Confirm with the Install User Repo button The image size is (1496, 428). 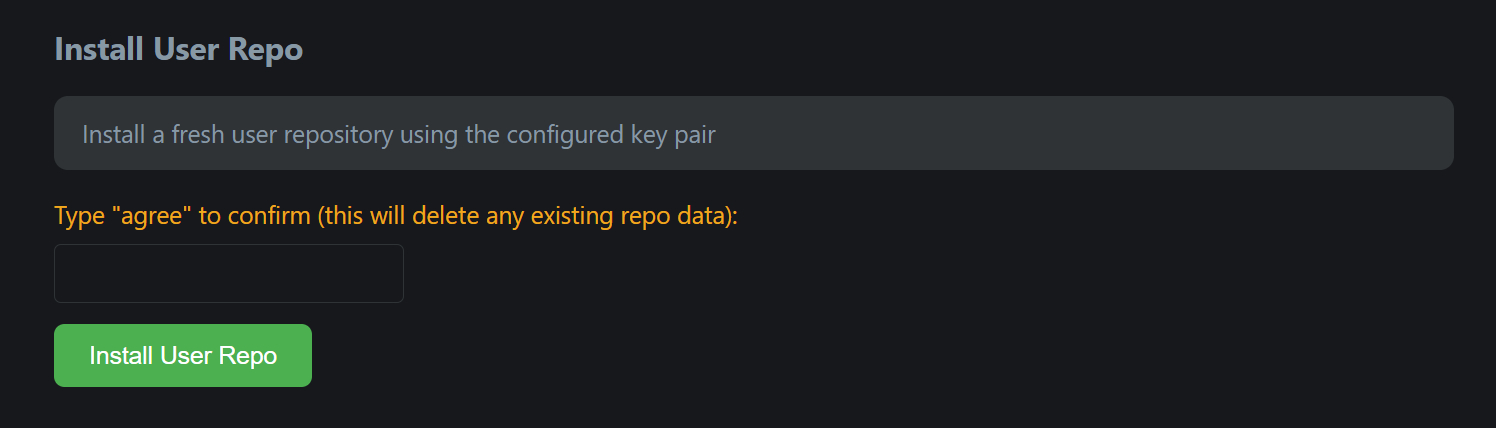pos(183,355)
